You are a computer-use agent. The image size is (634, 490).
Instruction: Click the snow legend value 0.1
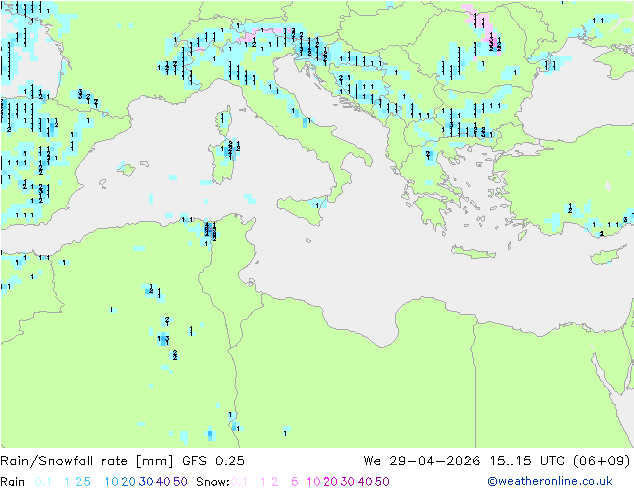pyautogui.click(x=239, y=482)
